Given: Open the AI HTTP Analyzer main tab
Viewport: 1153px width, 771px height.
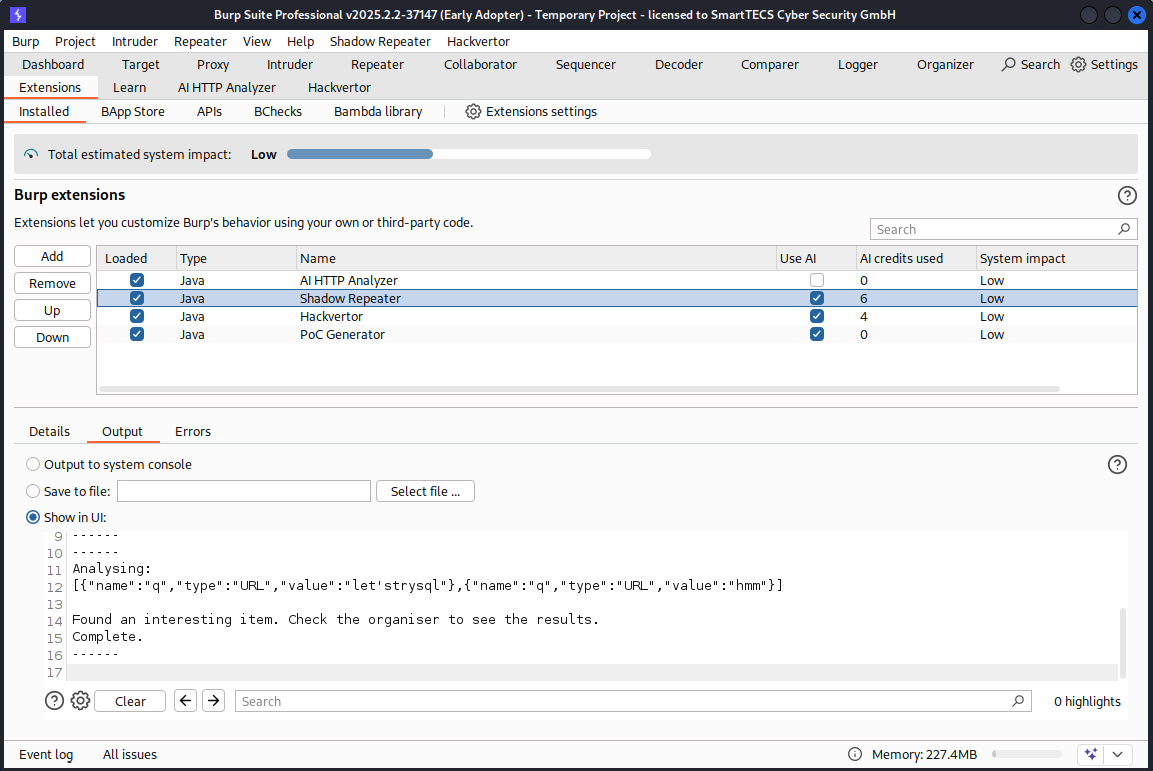Looking at the screenshot, I should 226,87.
